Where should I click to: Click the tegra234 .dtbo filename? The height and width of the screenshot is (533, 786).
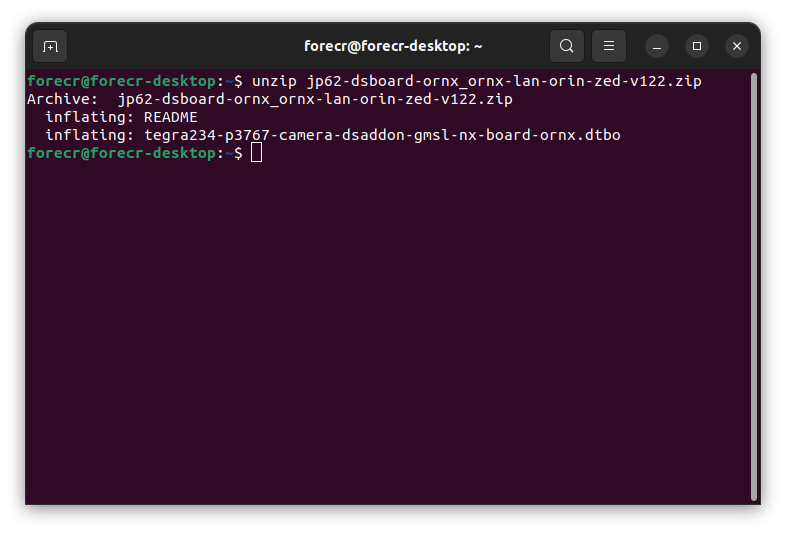click(383, 135)
